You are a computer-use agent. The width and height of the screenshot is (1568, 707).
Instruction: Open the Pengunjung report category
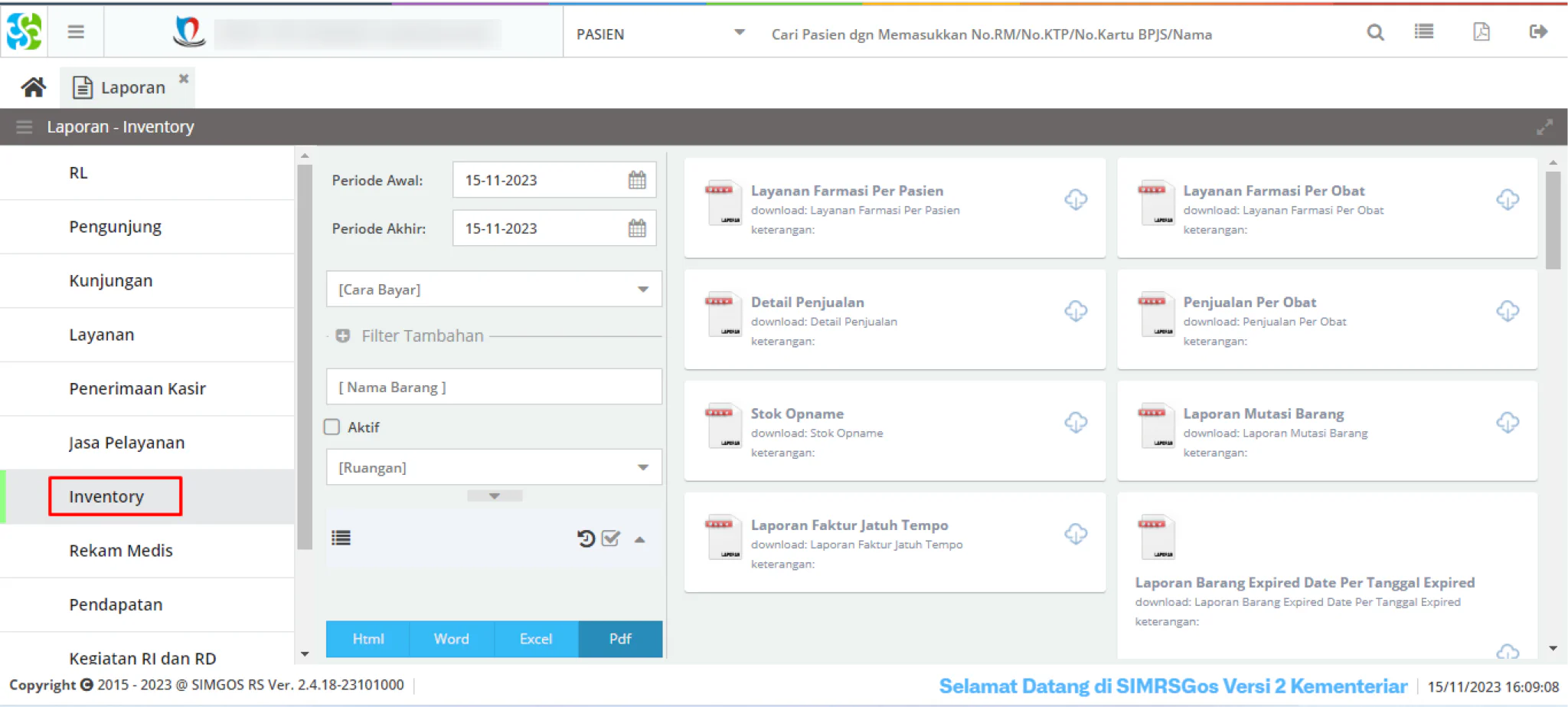[147, 227]
